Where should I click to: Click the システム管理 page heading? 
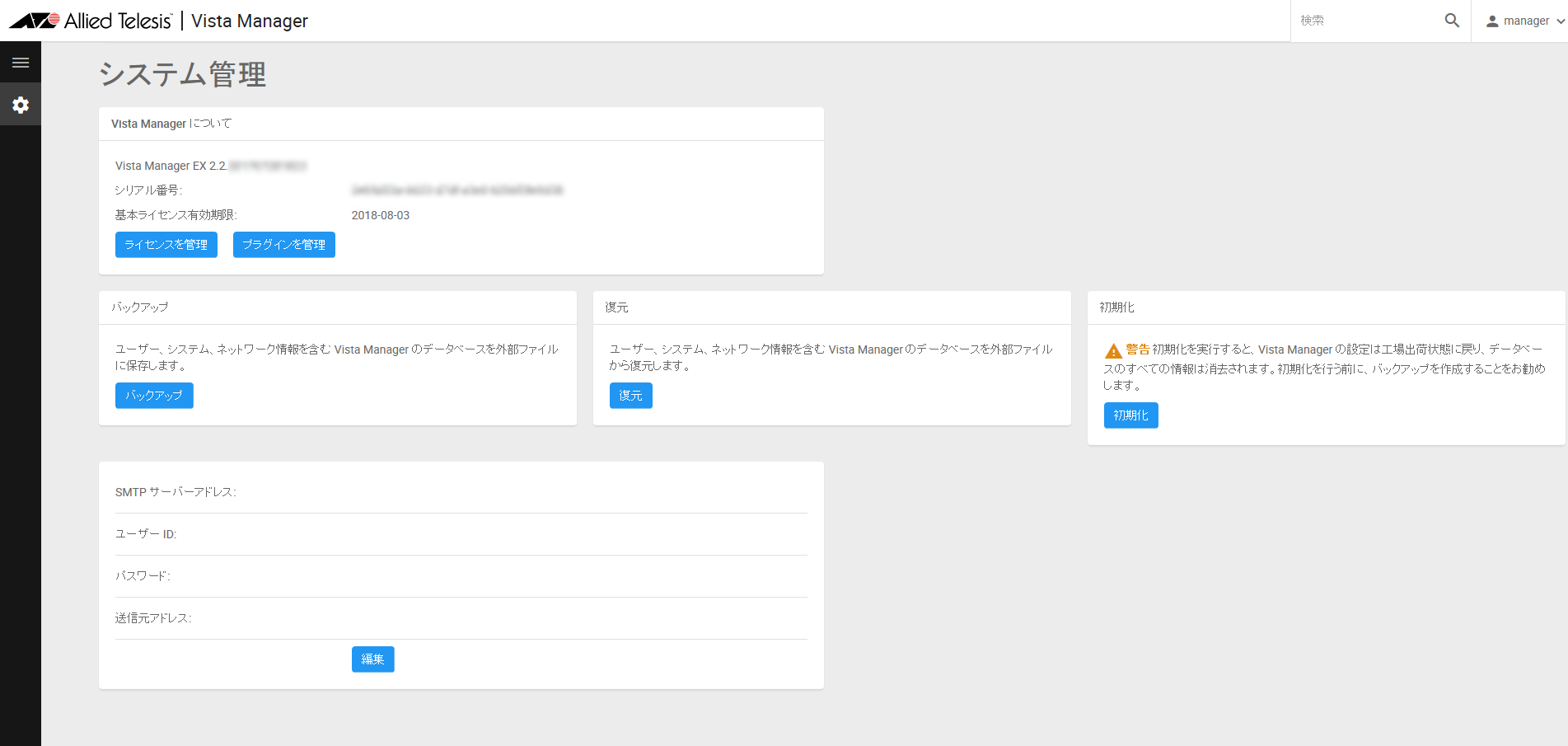183,74
